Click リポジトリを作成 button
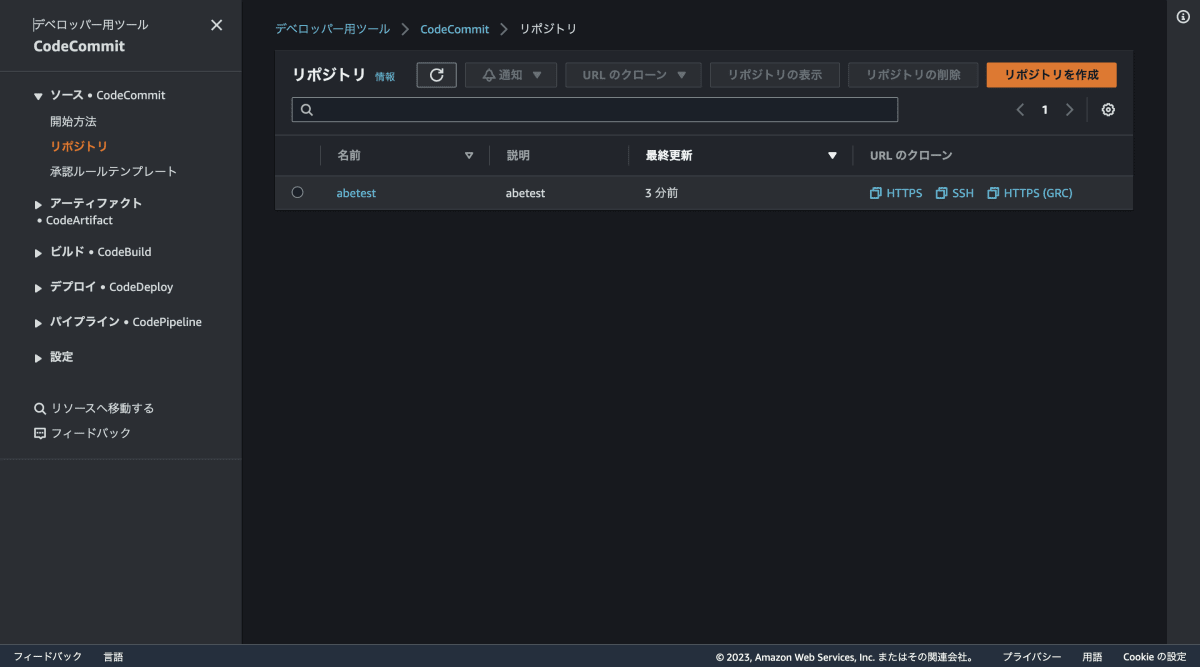 coord(1051,75)
